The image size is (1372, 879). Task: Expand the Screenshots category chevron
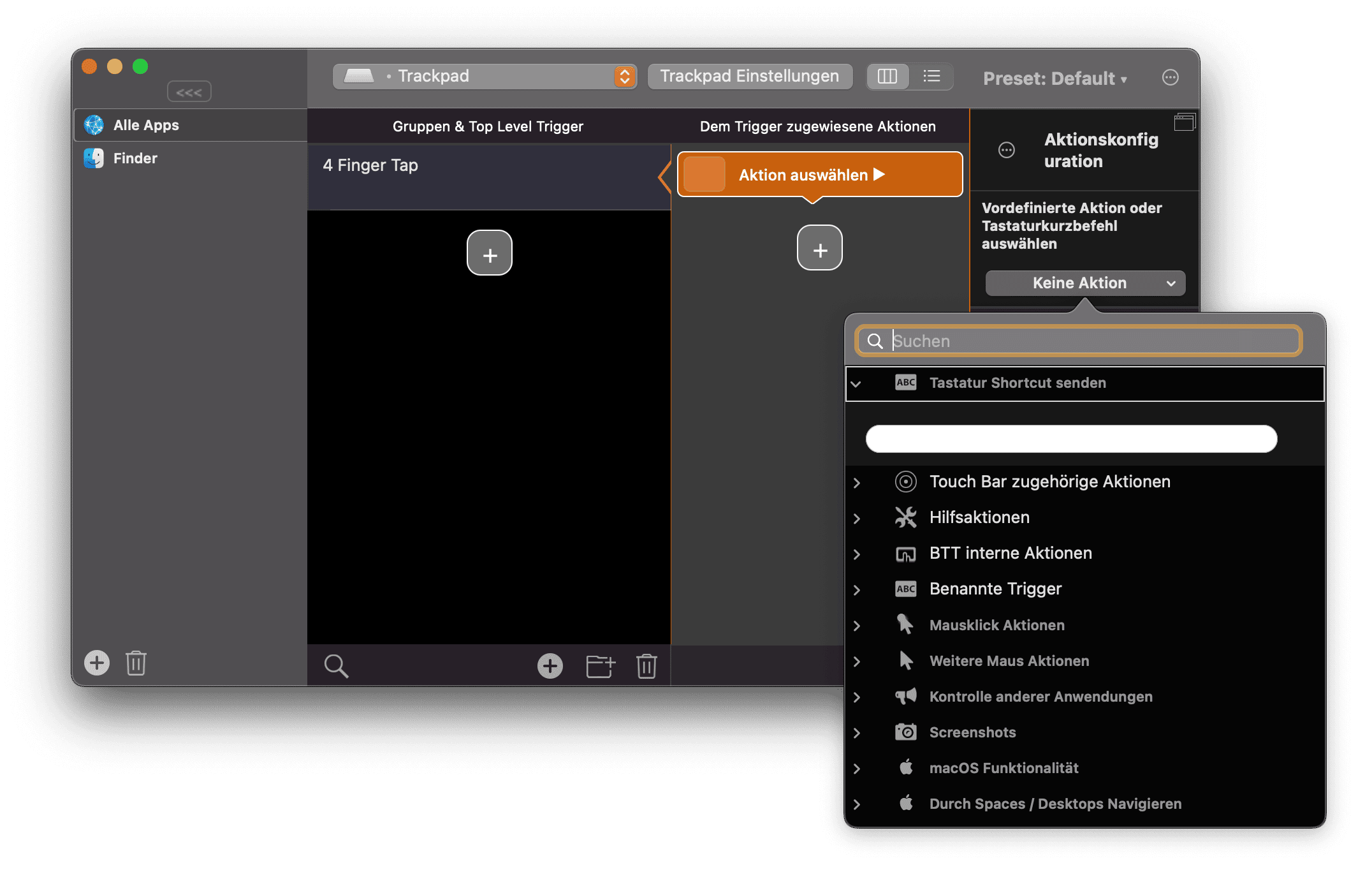point(857,733)
